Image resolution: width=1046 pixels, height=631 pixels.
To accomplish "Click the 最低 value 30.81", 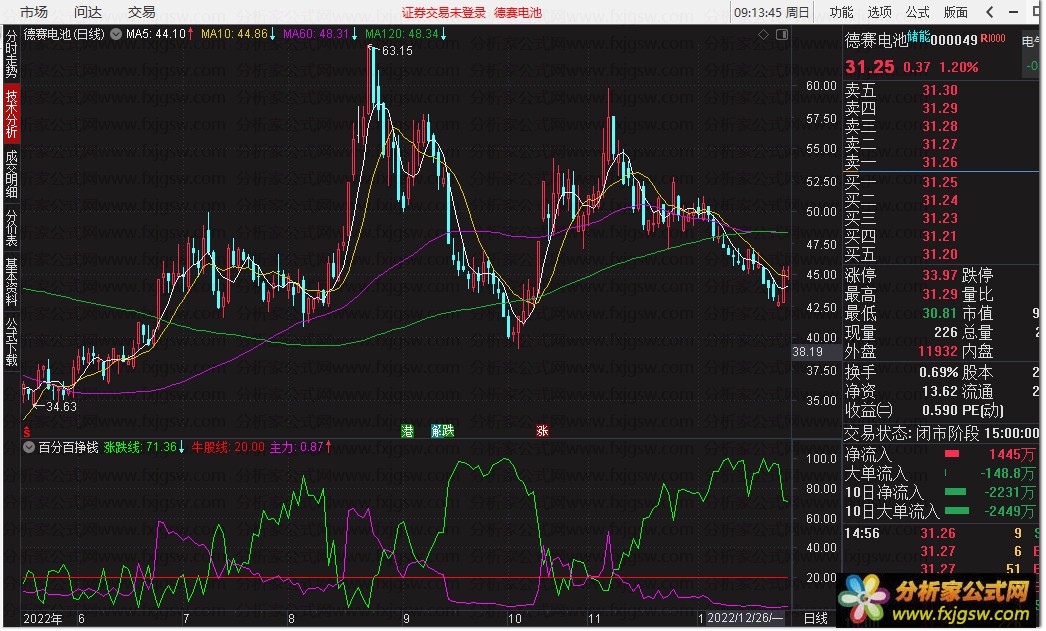I will tap(939, 313).
